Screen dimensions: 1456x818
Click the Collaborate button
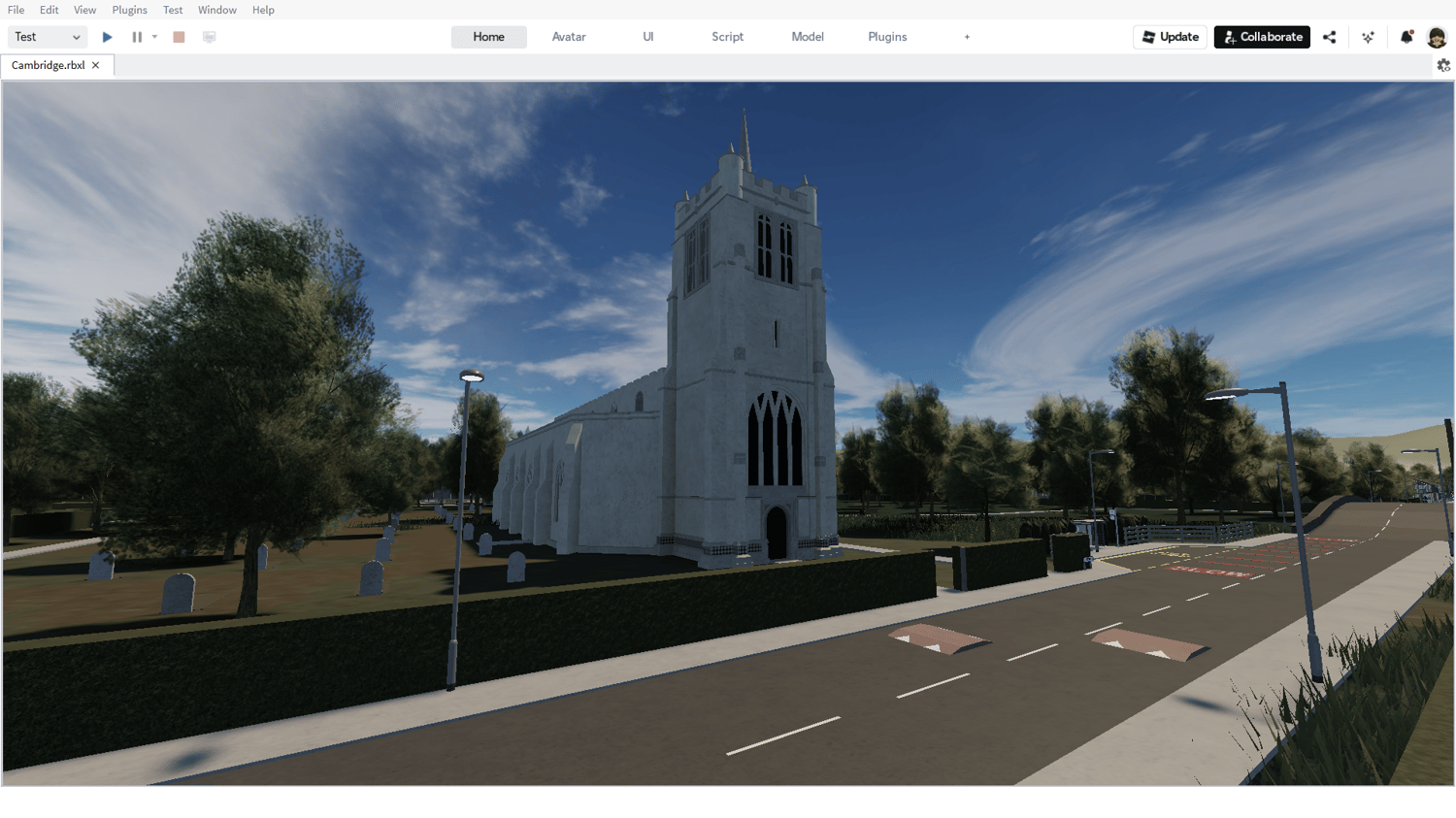pos(1262,37)
